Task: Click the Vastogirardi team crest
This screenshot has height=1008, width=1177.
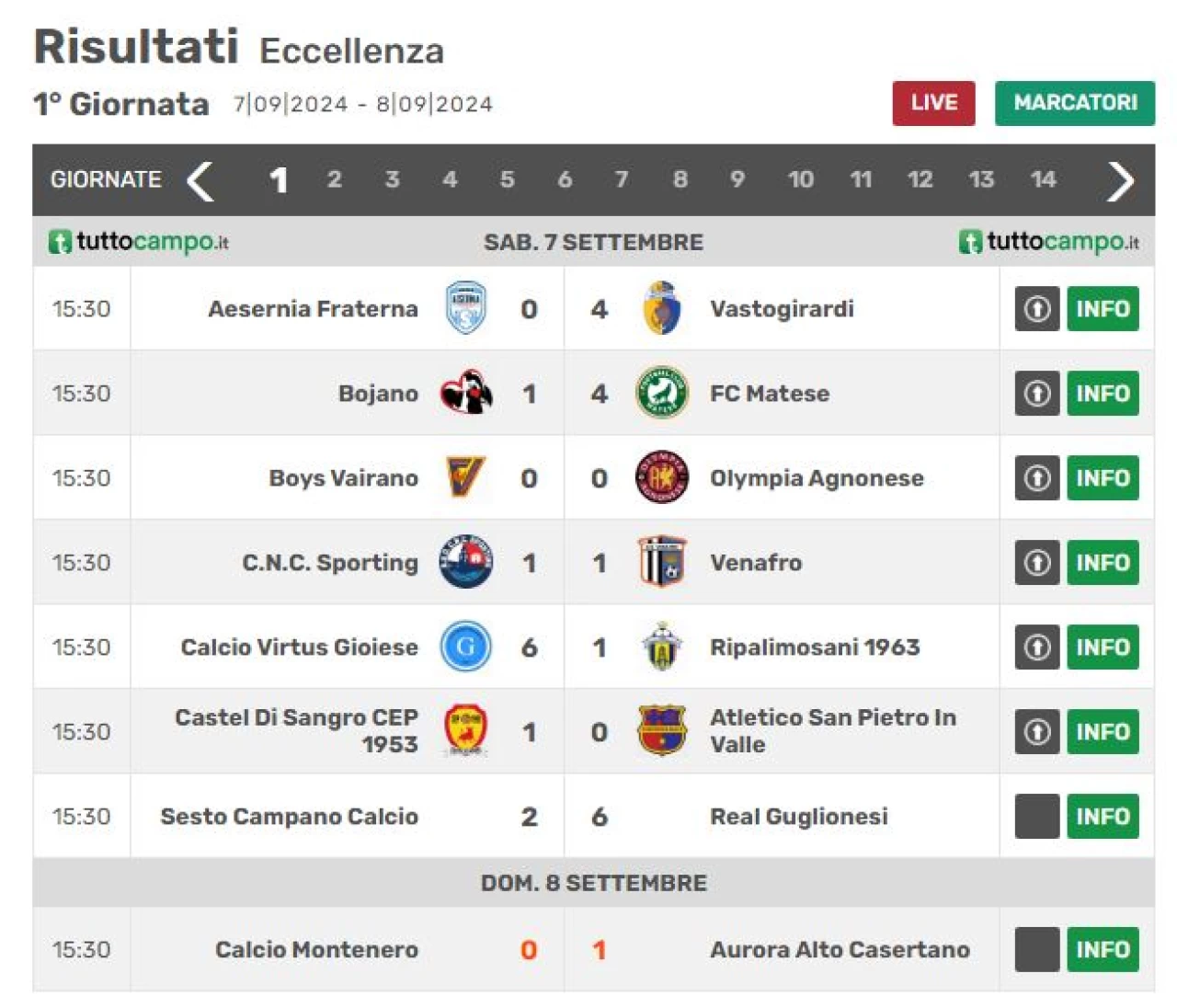Action: pos(661,308)
